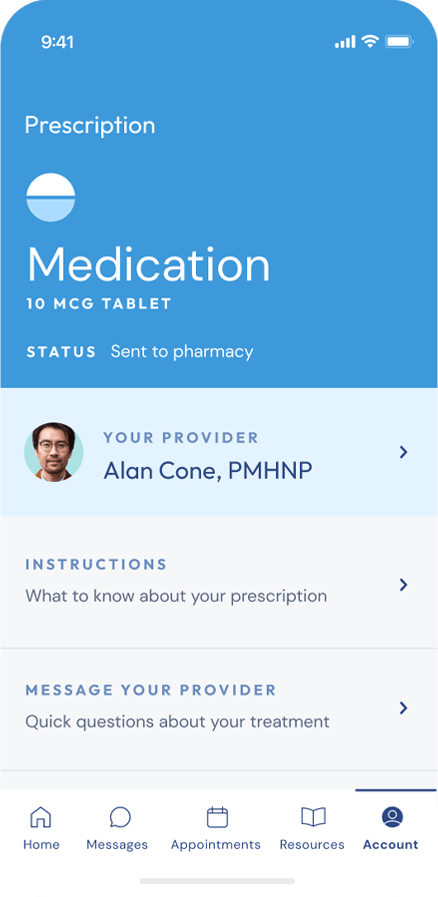Click the medication pill icon
438x897 pixels.
pyautogui.click(x=51, y=197)
